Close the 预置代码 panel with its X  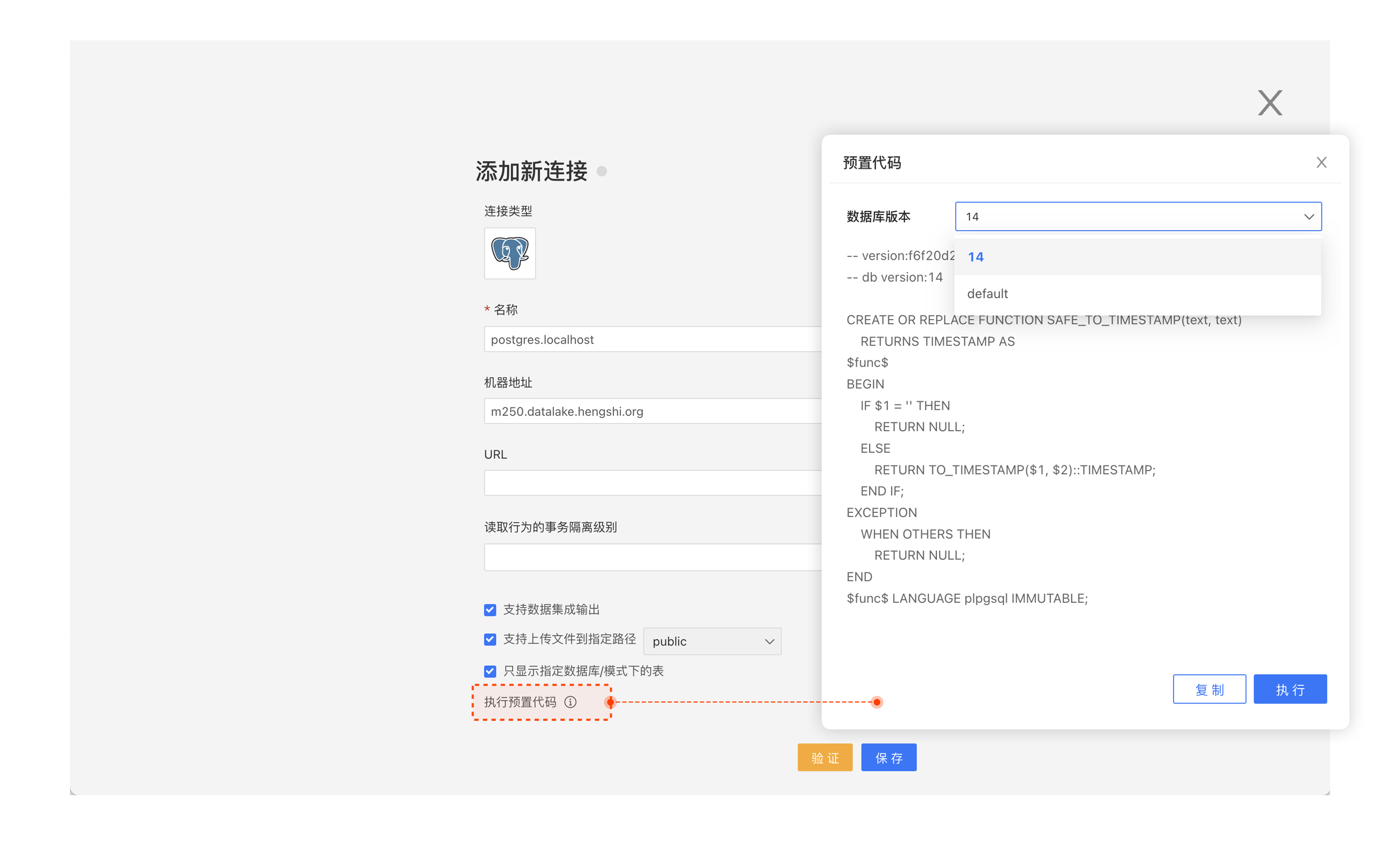(x=1321, y=163)
